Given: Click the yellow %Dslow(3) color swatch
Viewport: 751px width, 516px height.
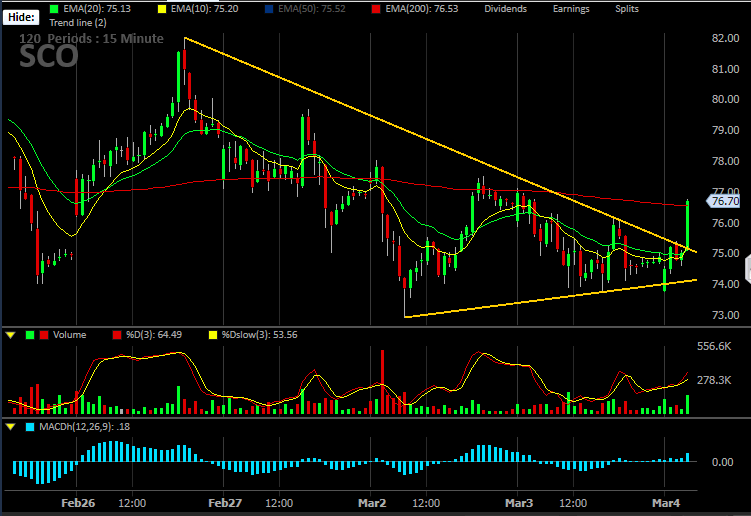Looking at the screenshot, I should (x=213, y=335).
